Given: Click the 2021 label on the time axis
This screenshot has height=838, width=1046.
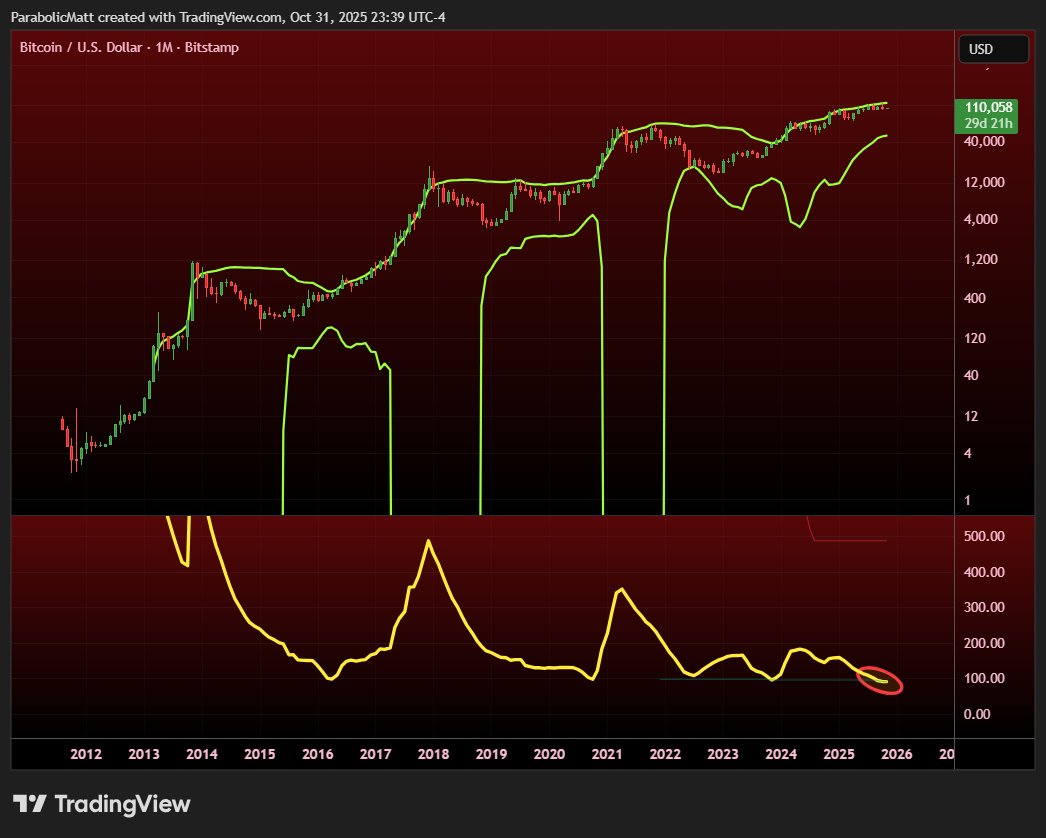Looking at the screenshot, I should 607,754.
